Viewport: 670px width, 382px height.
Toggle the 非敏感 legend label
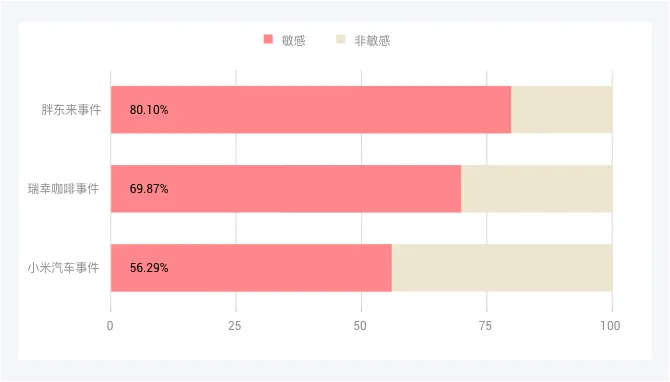(372, 41)
